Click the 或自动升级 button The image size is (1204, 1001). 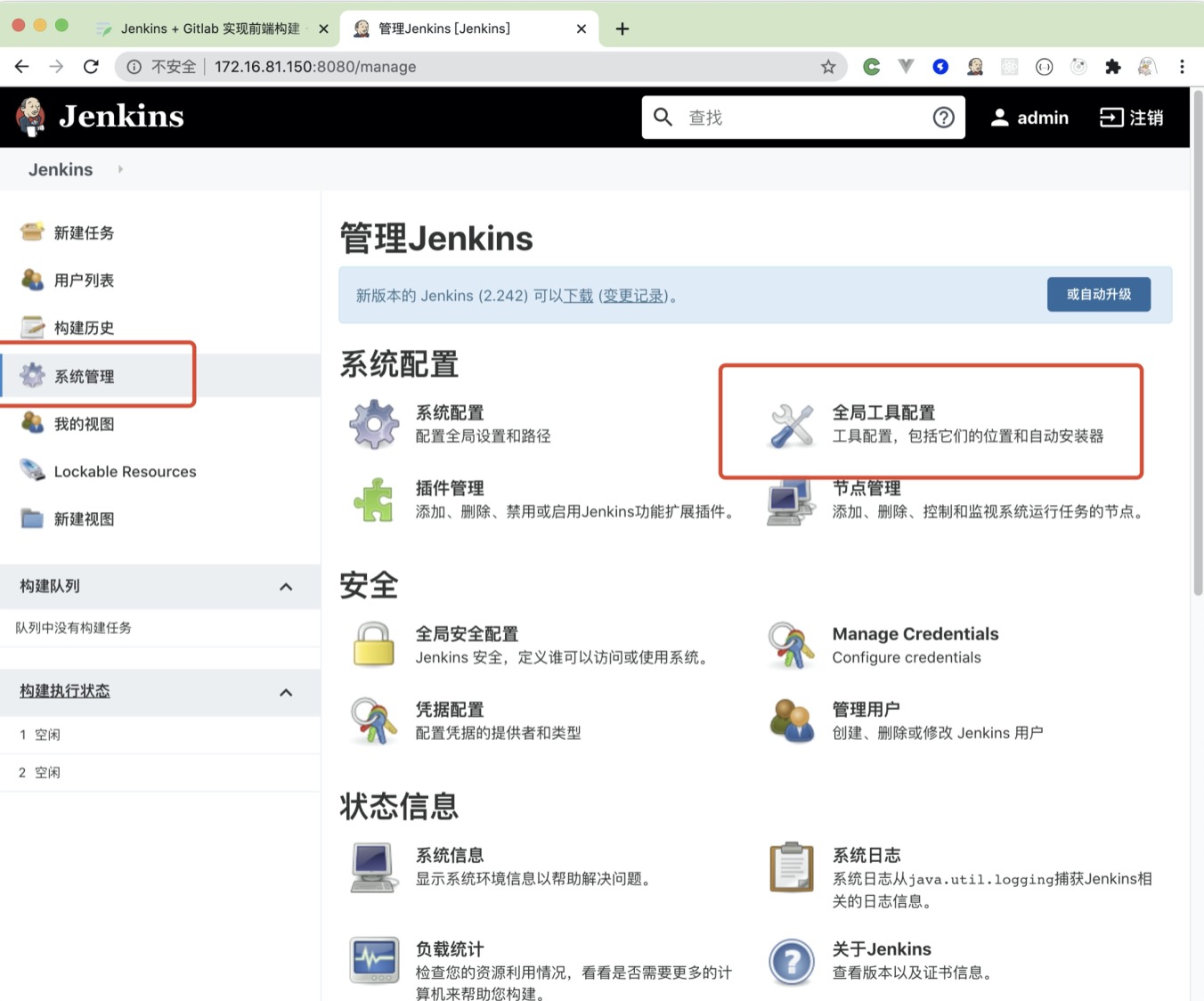(1099, 294)
